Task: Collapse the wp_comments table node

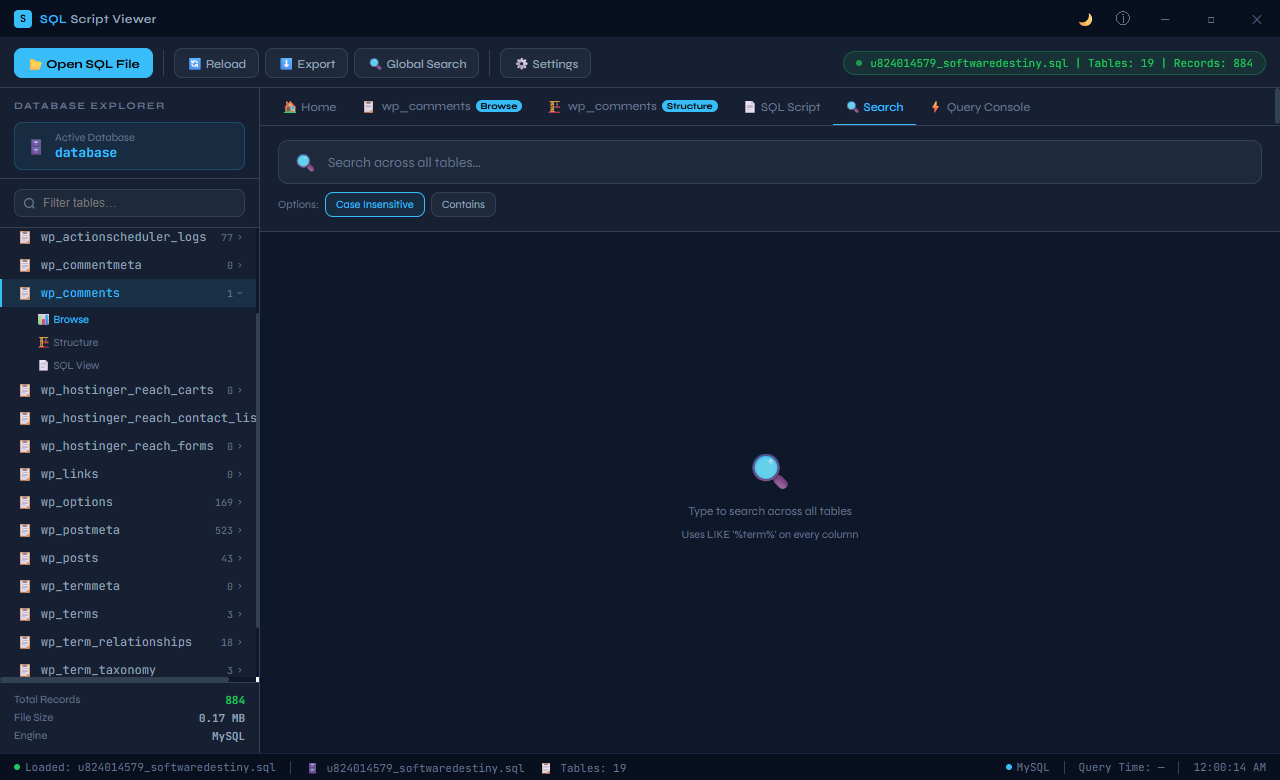Action: (x=240, y=293)
